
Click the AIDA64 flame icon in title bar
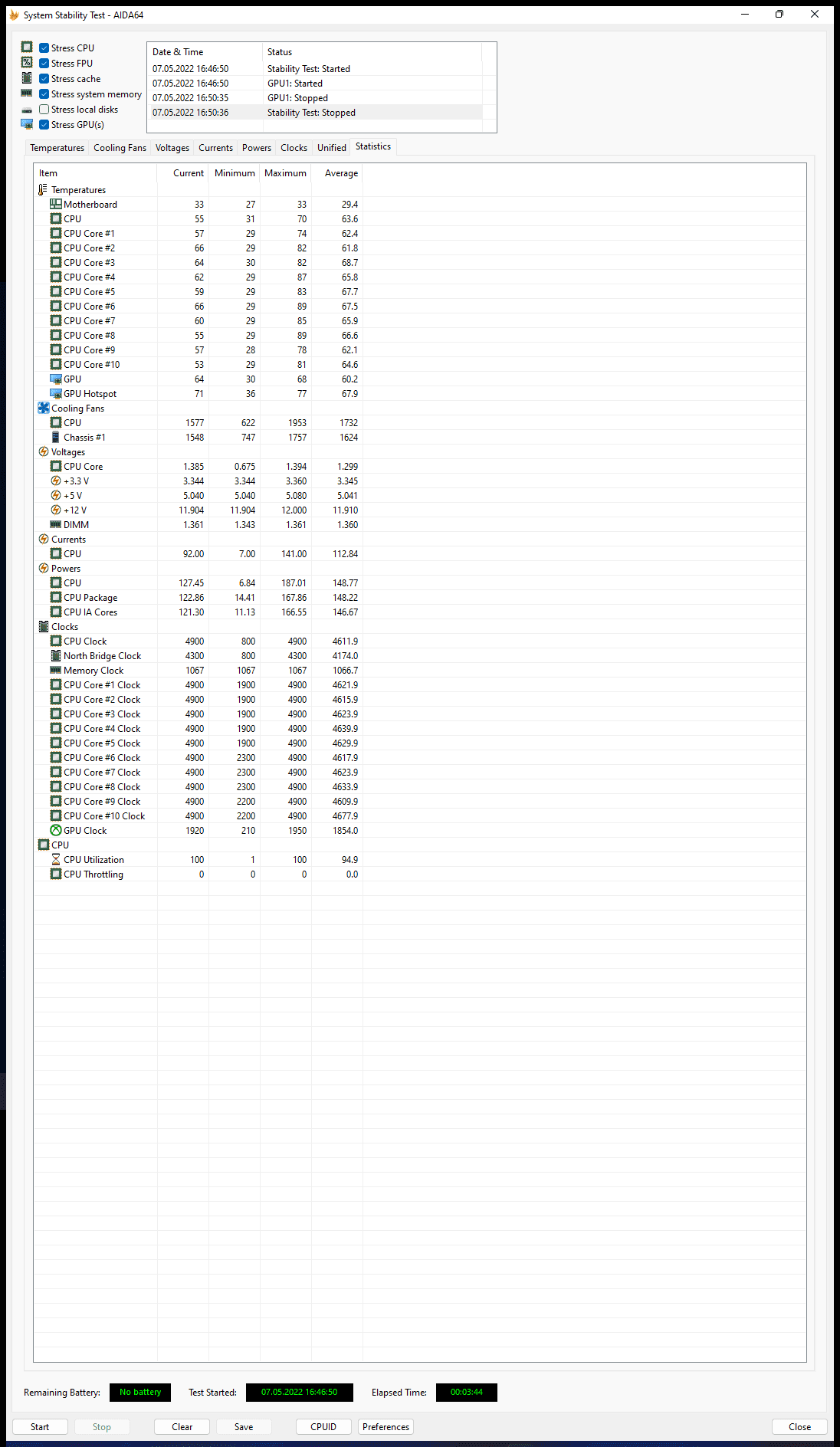click(x=14, y=15)
